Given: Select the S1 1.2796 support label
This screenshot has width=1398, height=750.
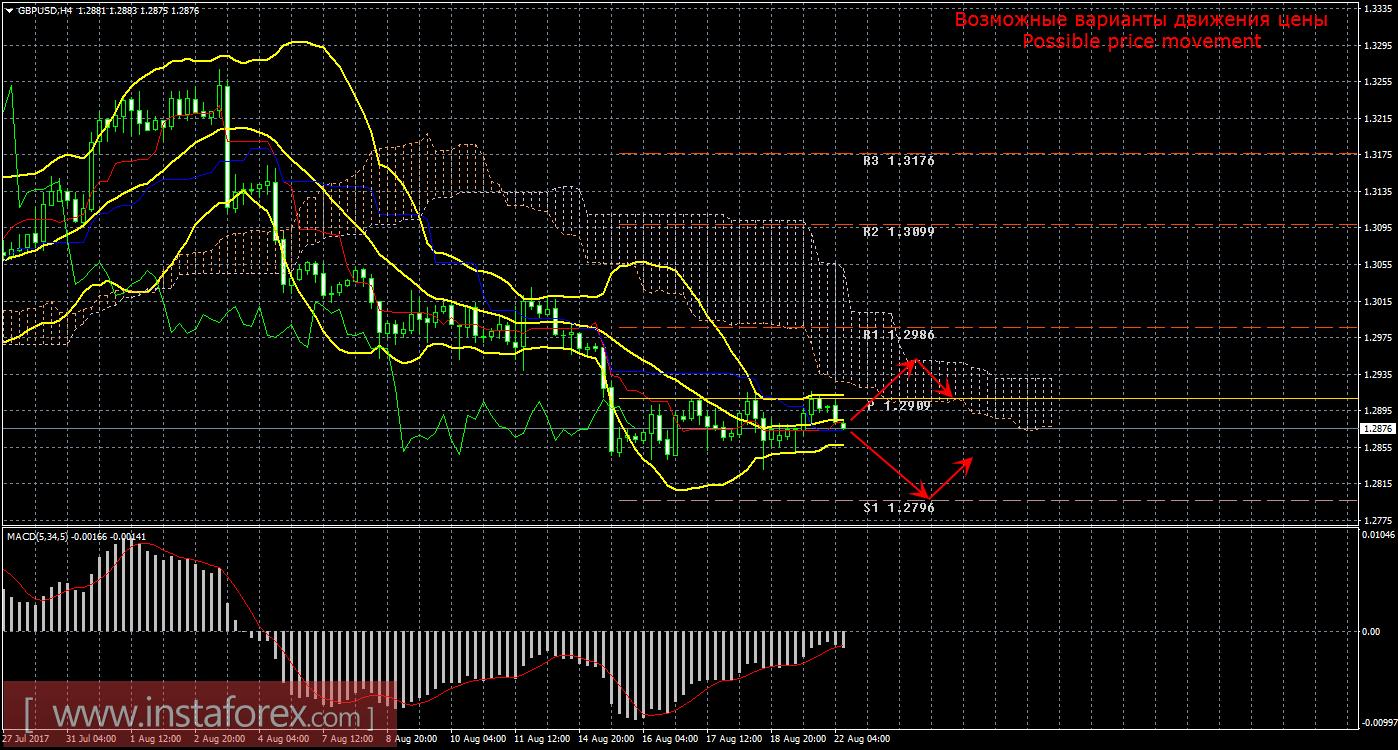Looking at the screenshot, I should [x=898, y=508].
